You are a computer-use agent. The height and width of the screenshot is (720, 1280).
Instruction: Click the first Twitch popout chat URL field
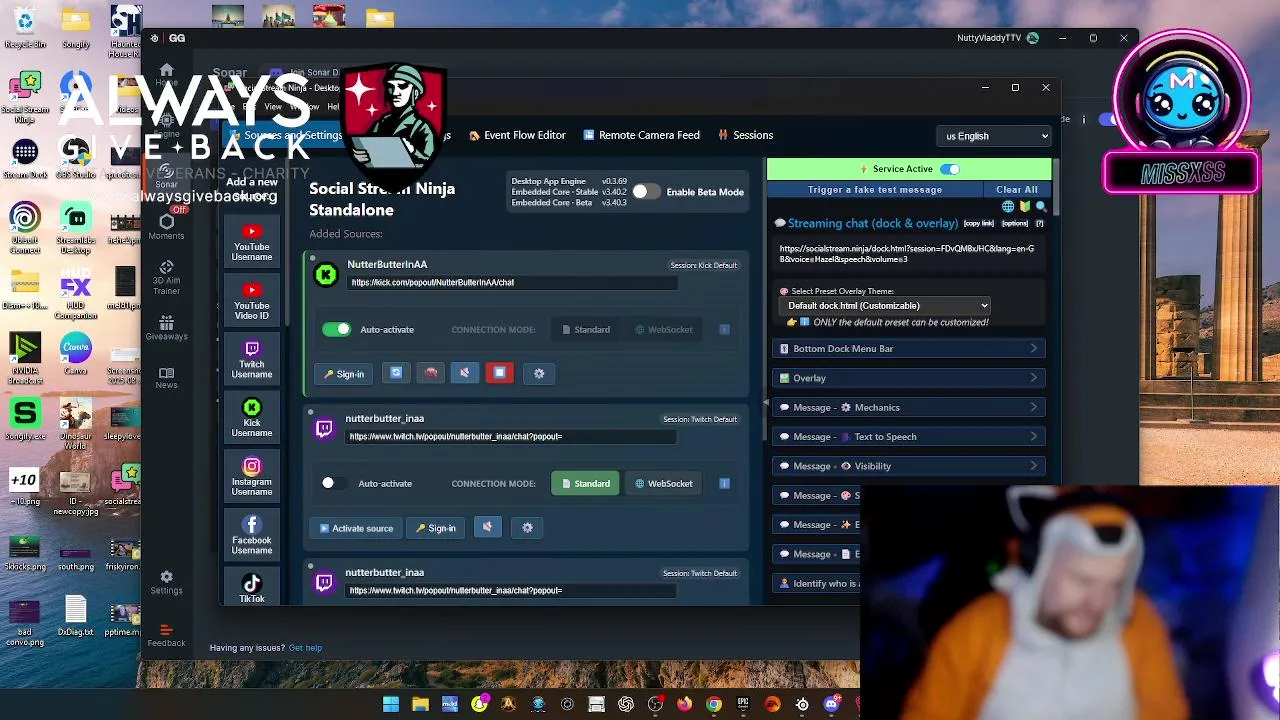pos(512,436)
